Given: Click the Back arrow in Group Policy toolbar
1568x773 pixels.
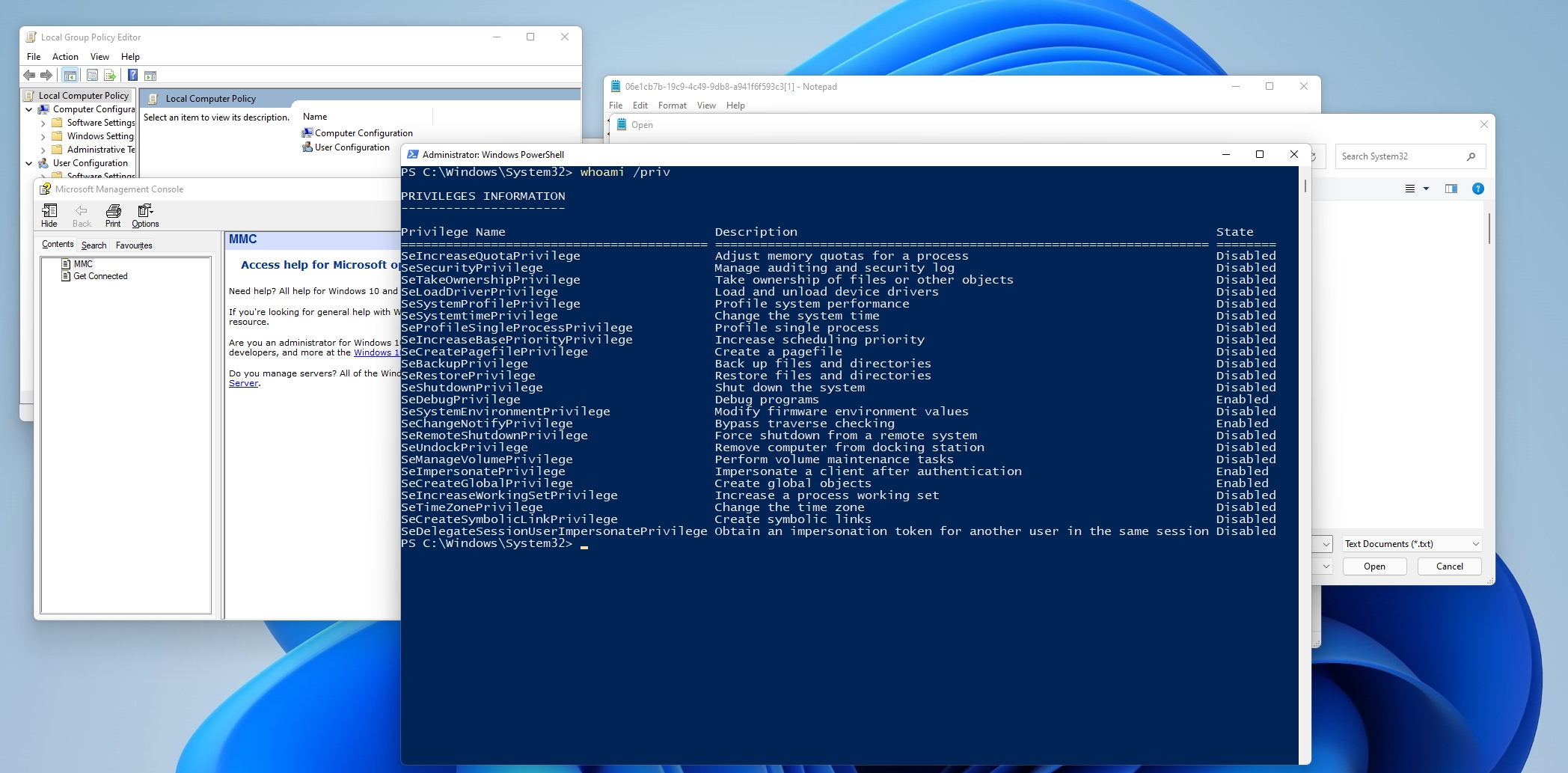Looking at the screenshot, I should (29, 75).
